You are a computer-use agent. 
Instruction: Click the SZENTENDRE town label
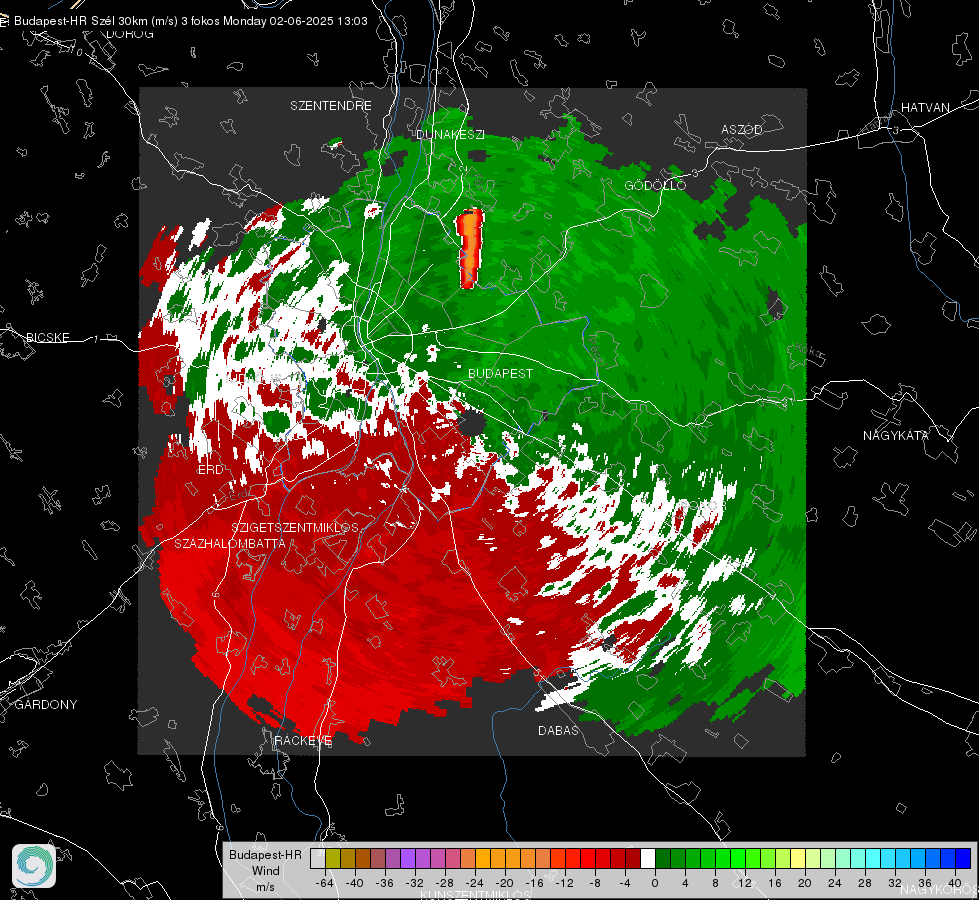coord(331,106)
